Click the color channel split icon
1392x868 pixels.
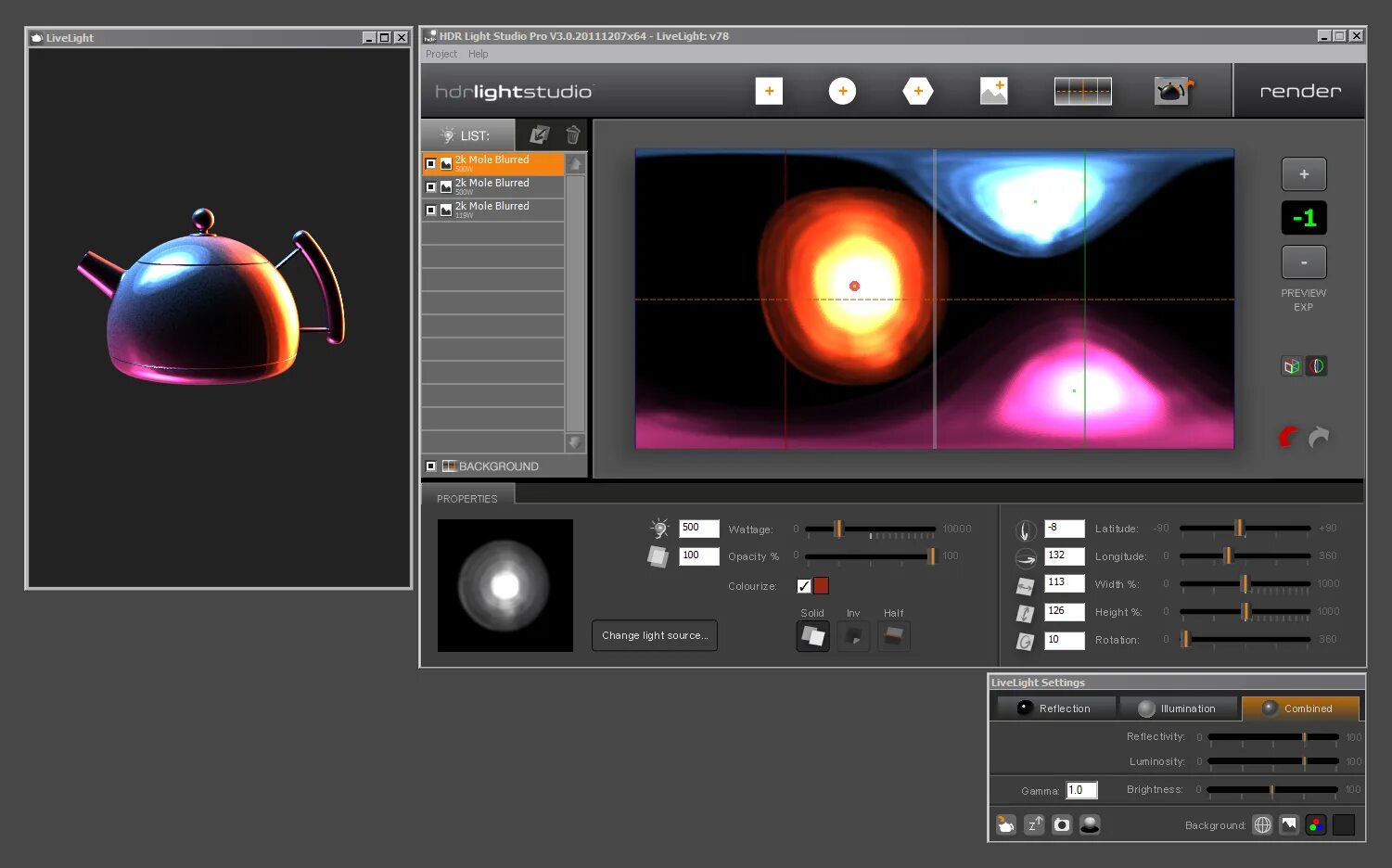click(1316, 366)
